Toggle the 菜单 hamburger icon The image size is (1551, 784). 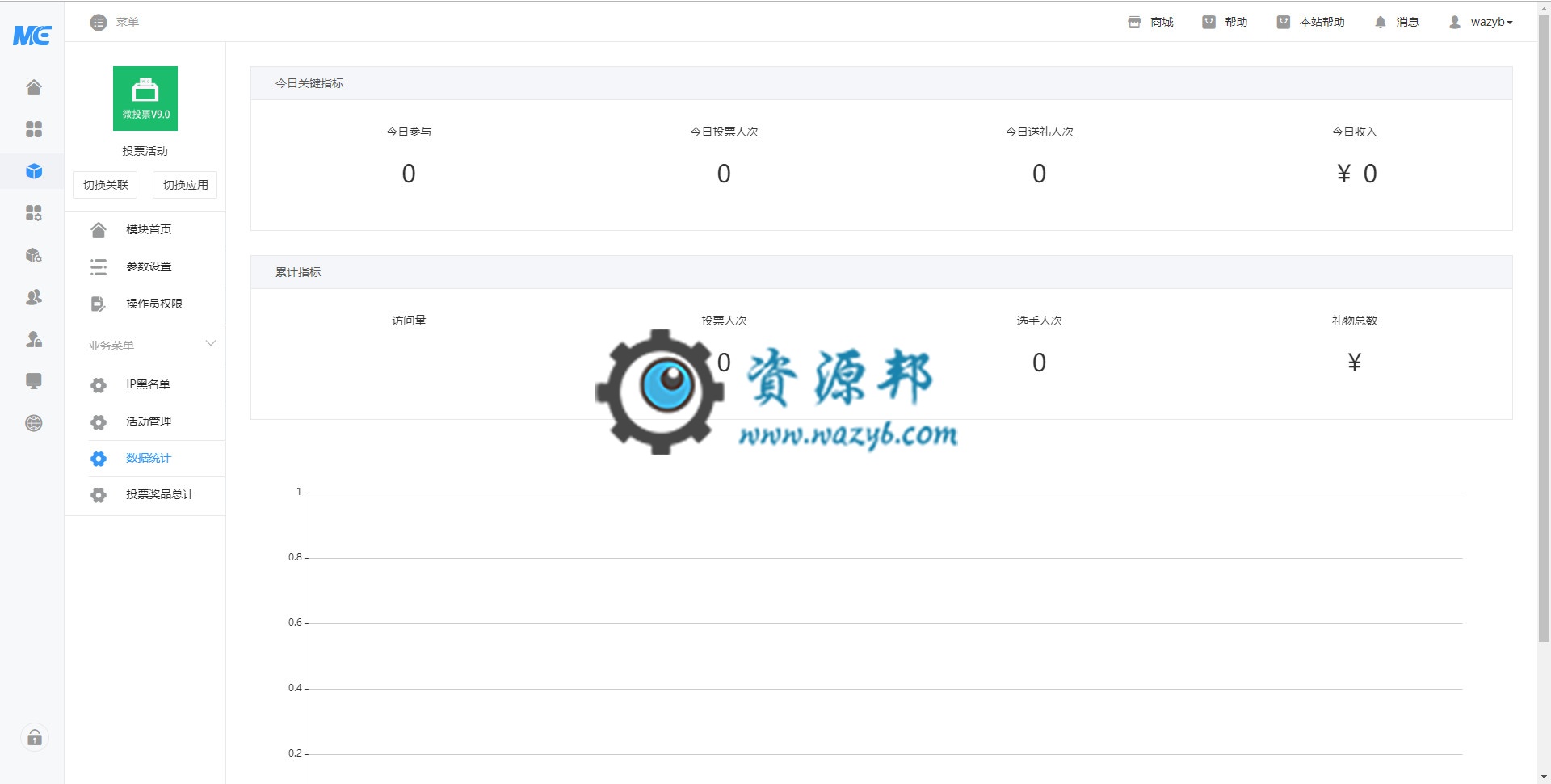[99, 23]
